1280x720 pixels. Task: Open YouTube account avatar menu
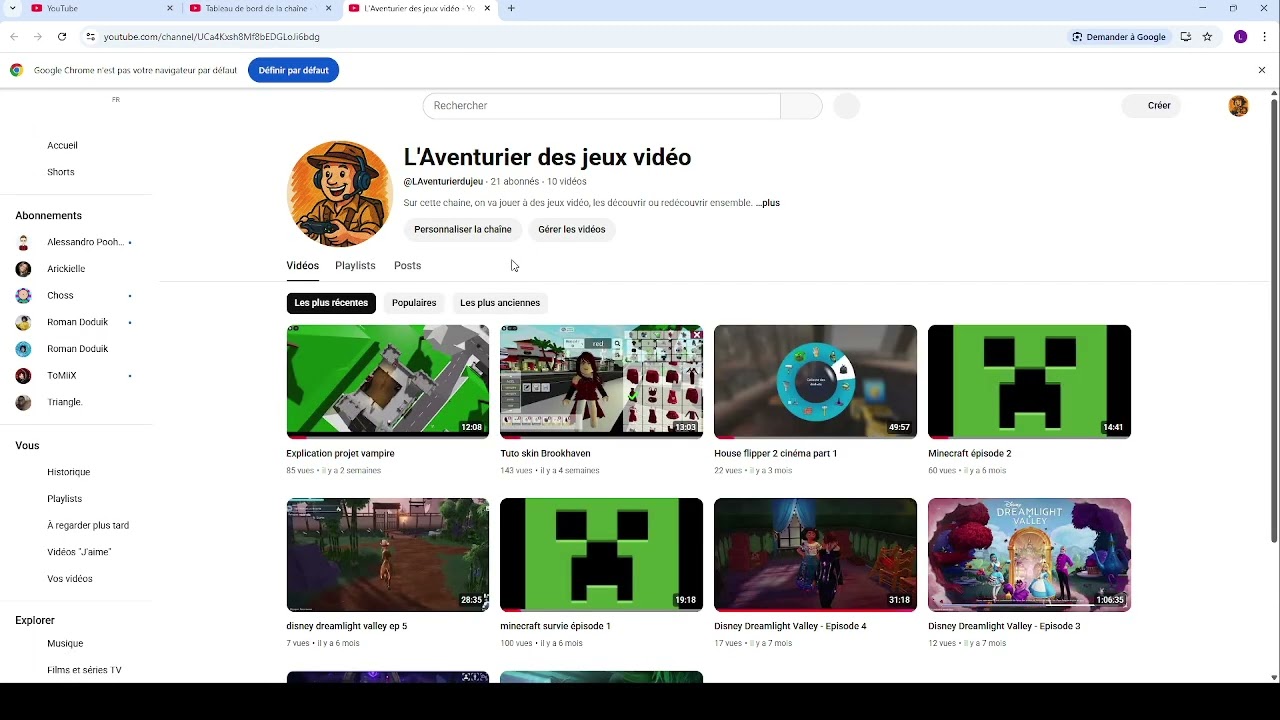click(x=1238, y=106)
